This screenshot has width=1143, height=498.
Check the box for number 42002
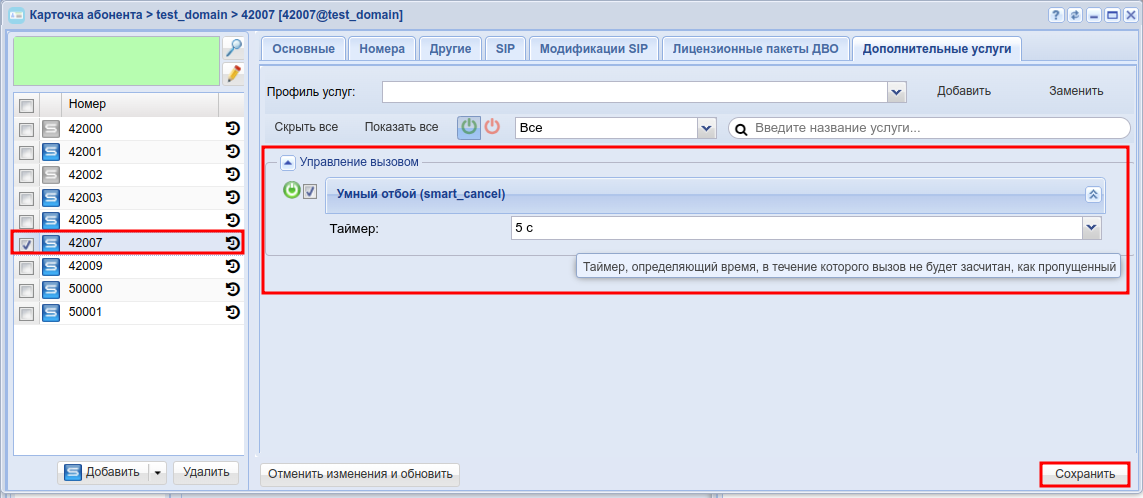[26, 176]
